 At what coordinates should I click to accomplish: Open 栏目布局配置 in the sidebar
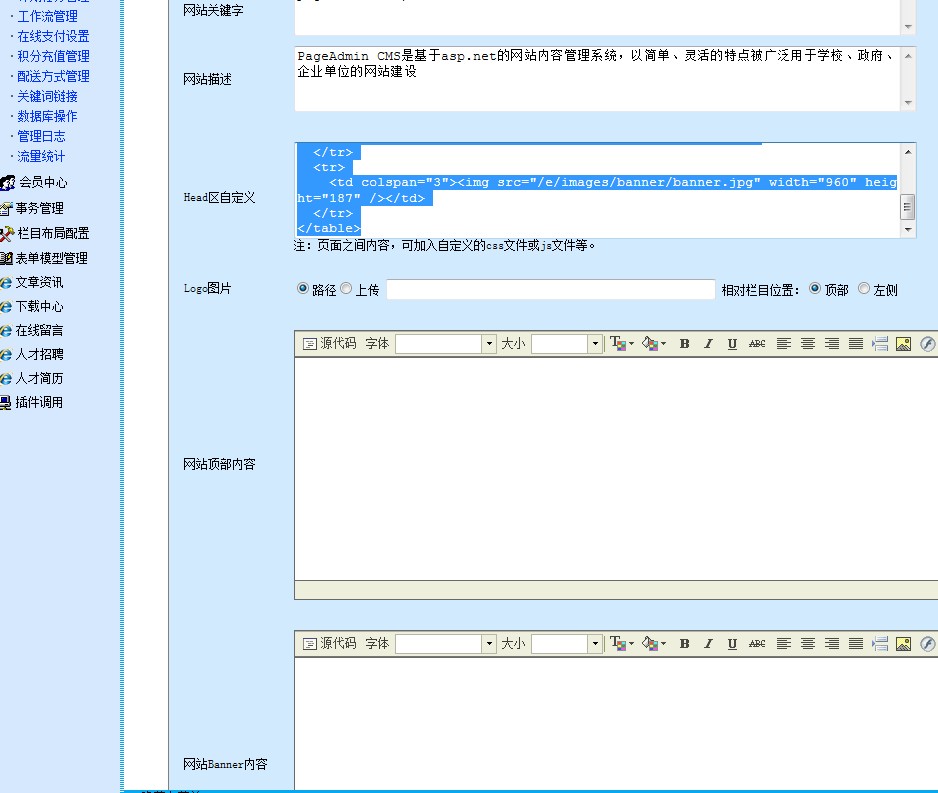coord(53,233)
